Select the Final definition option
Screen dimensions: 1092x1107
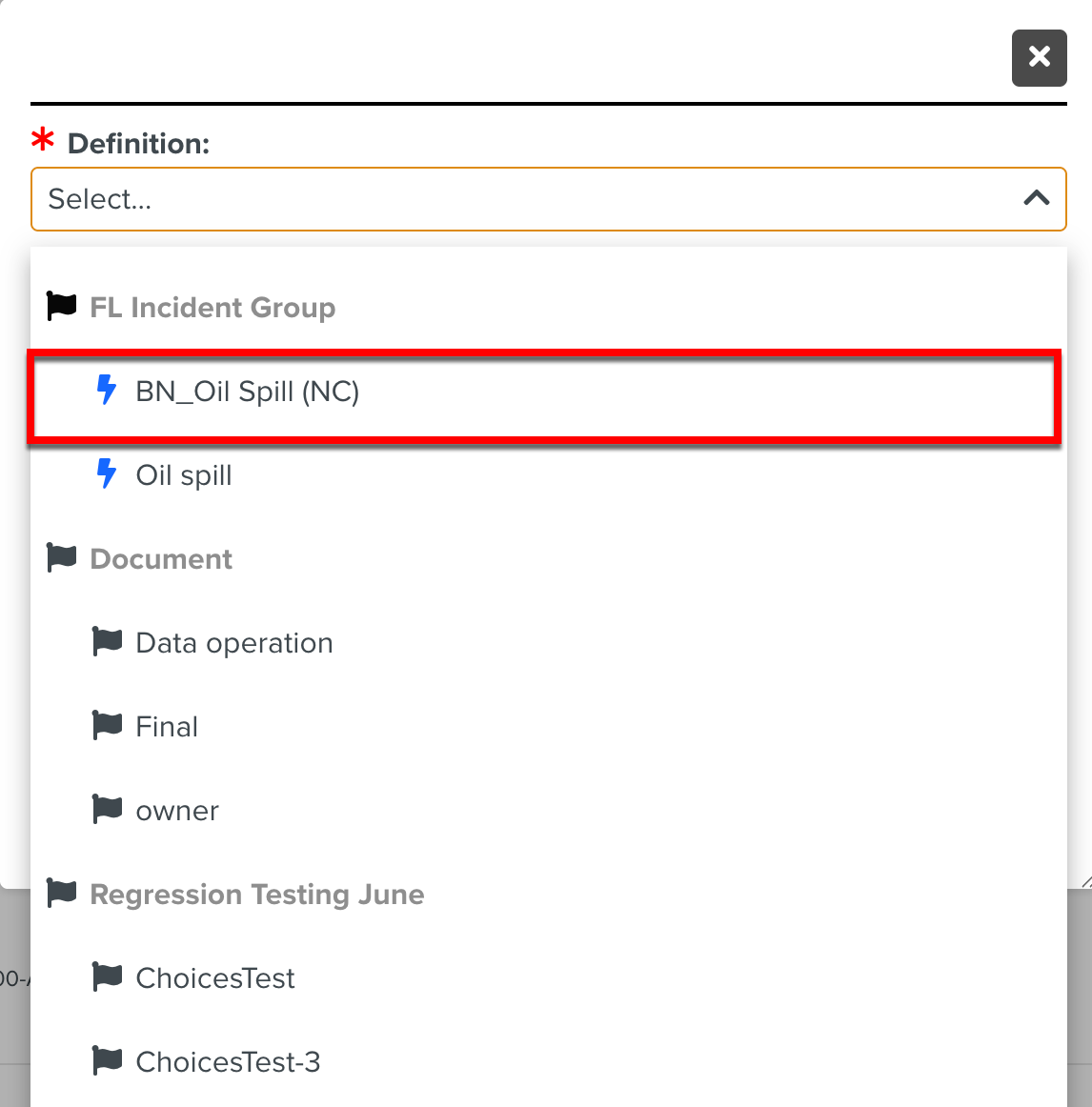point(168,727)
